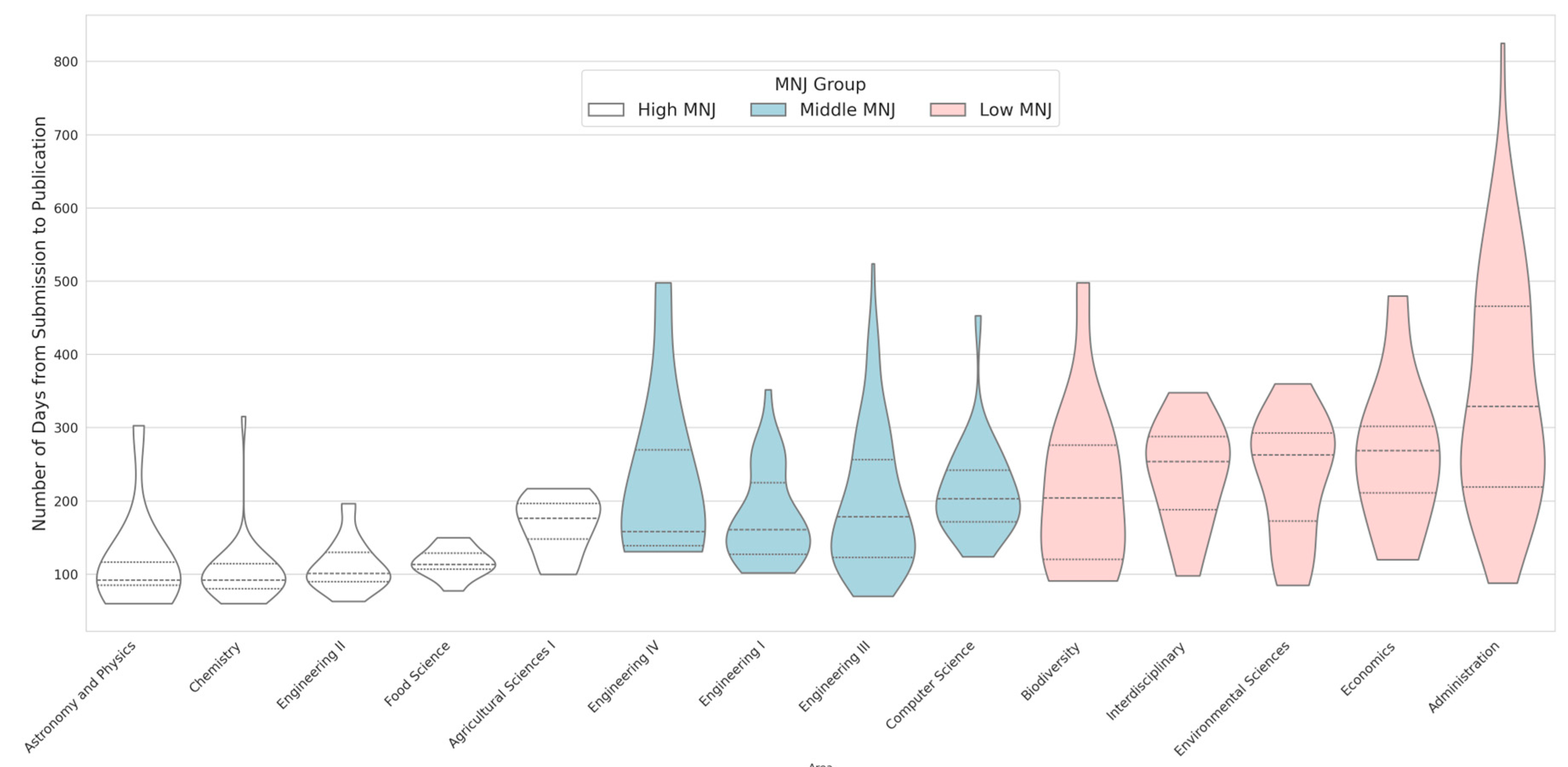
Task: Click the MNJ Group legend title
Action: coord(820,85)
